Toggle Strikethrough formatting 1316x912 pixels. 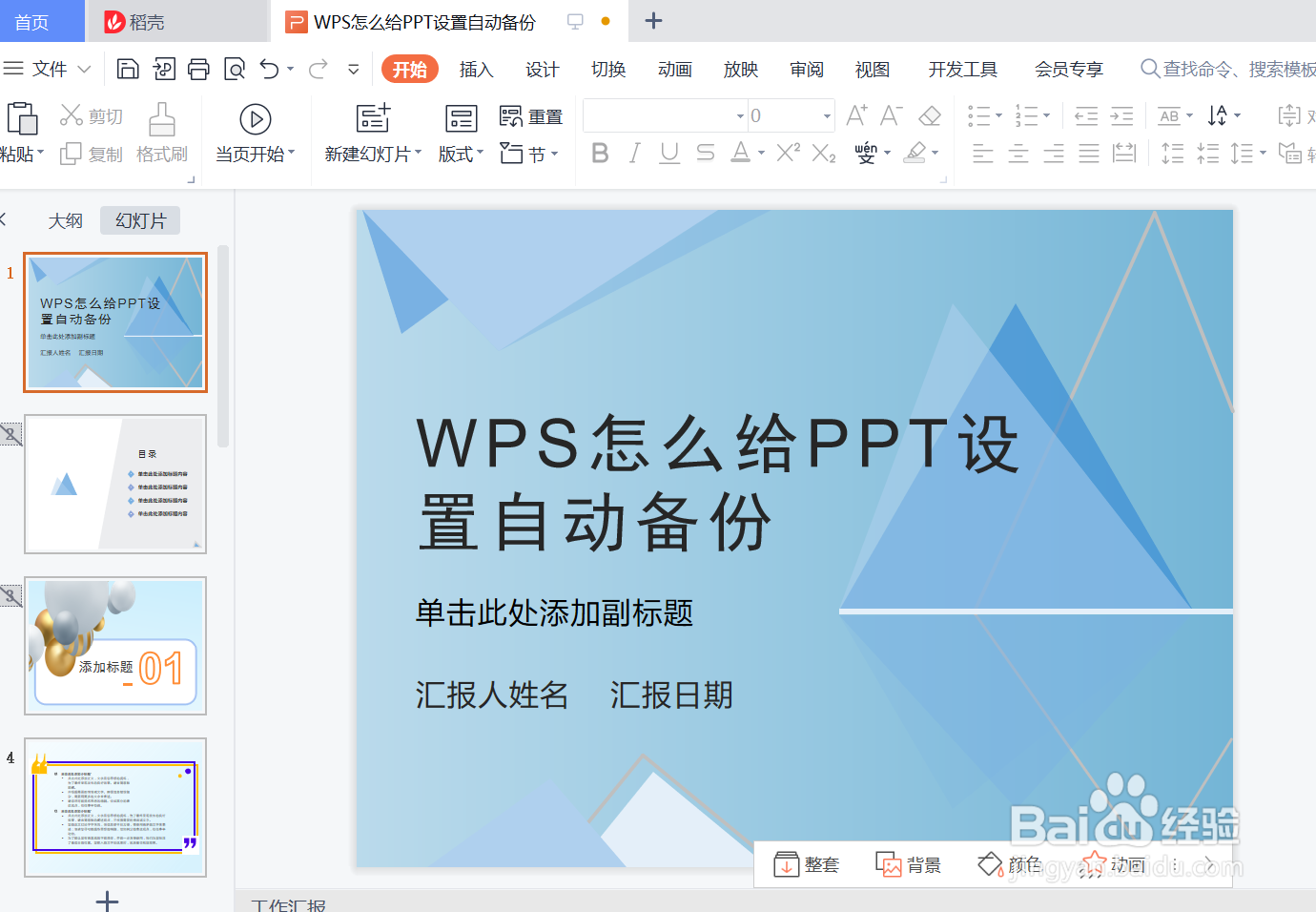(x=706, y=153)
